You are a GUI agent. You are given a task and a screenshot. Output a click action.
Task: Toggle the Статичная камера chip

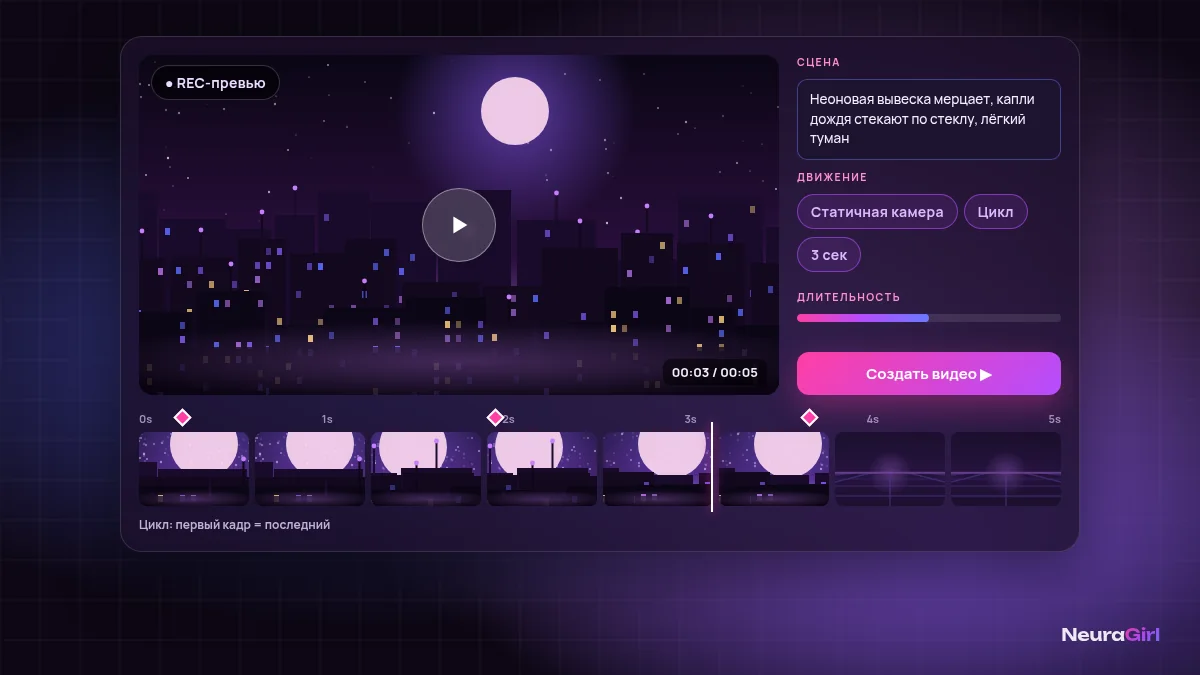point(877,212)
